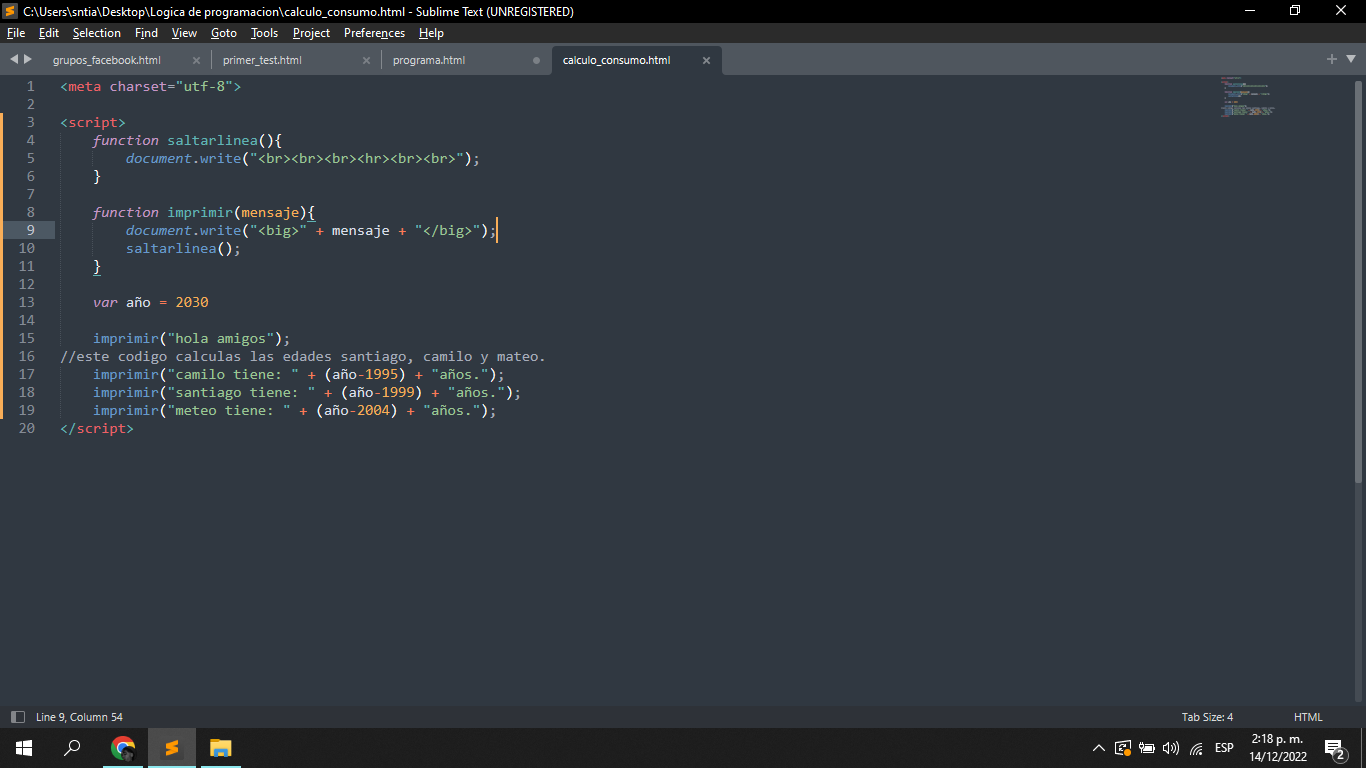Click the number 1999 on line 18
This screenshot has height=768, width=1366.
[398, 392]
